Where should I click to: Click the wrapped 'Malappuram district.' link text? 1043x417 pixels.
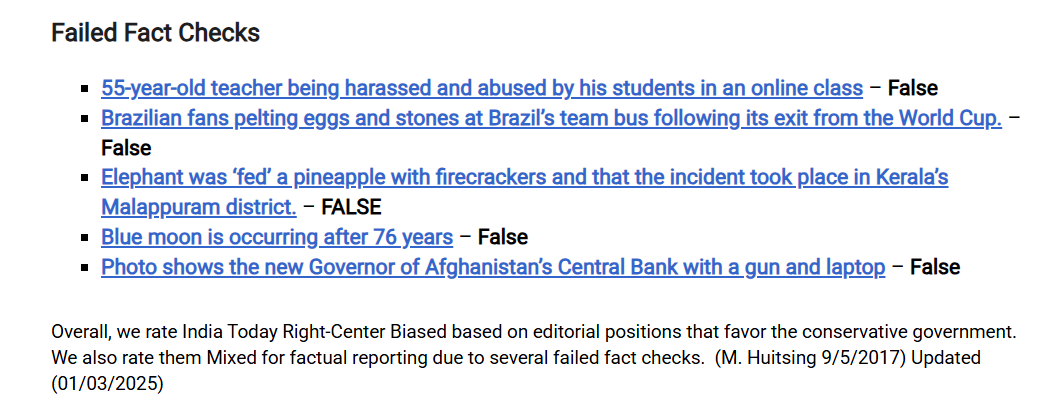pyautogui.click(x=199, y=207)
